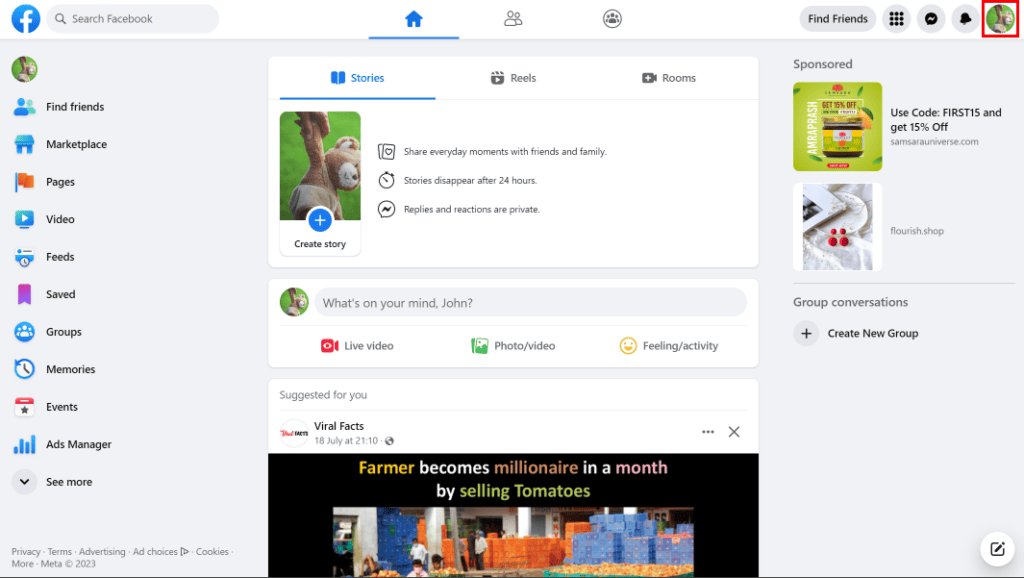This screenshot has height=578, width=1024.
Task: Open the Ad choices options
Action: click(156, 551)
